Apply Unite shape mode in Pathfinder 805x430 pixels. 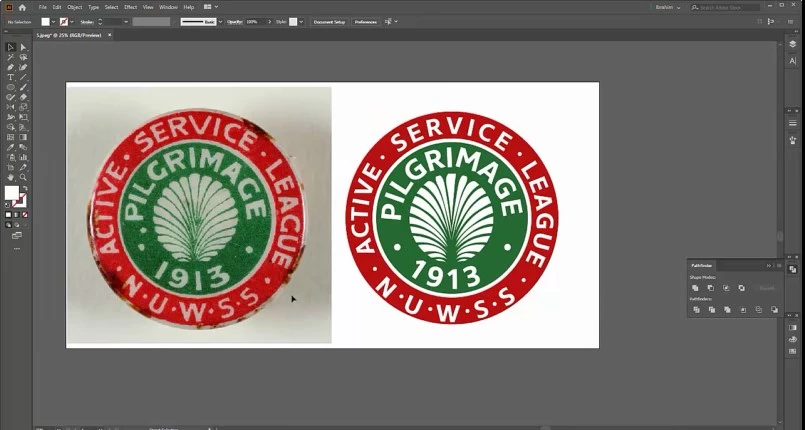695,288
